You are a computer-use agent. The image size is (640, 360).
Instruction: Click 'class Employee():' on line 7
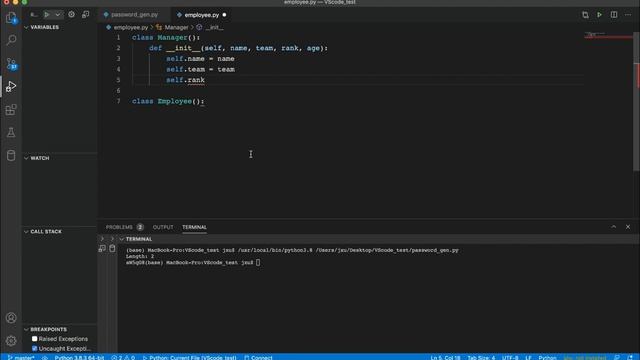pos(168,101)
